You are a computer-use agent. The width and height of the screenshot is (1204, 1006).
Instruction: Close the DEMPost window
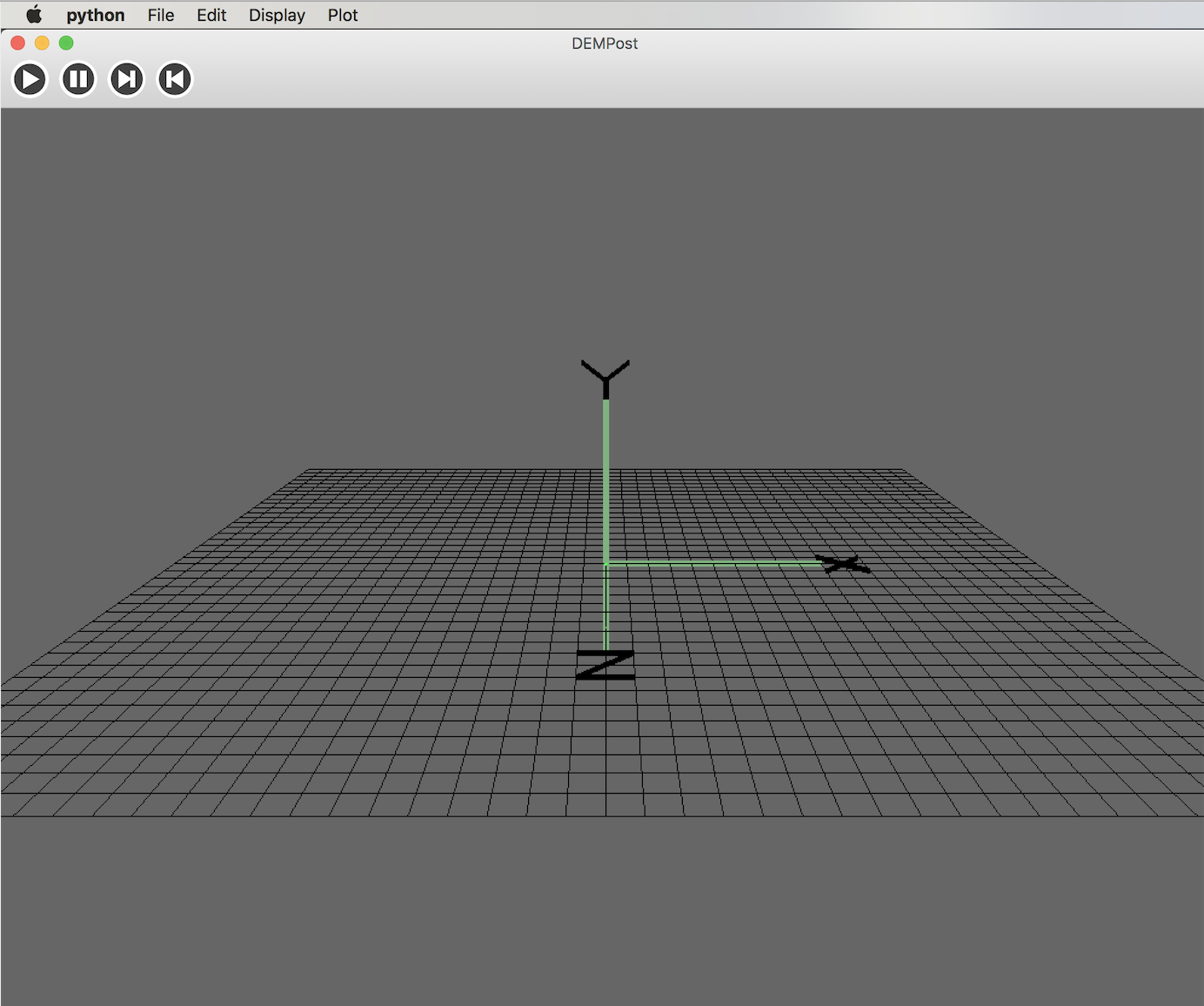(17, 43)
